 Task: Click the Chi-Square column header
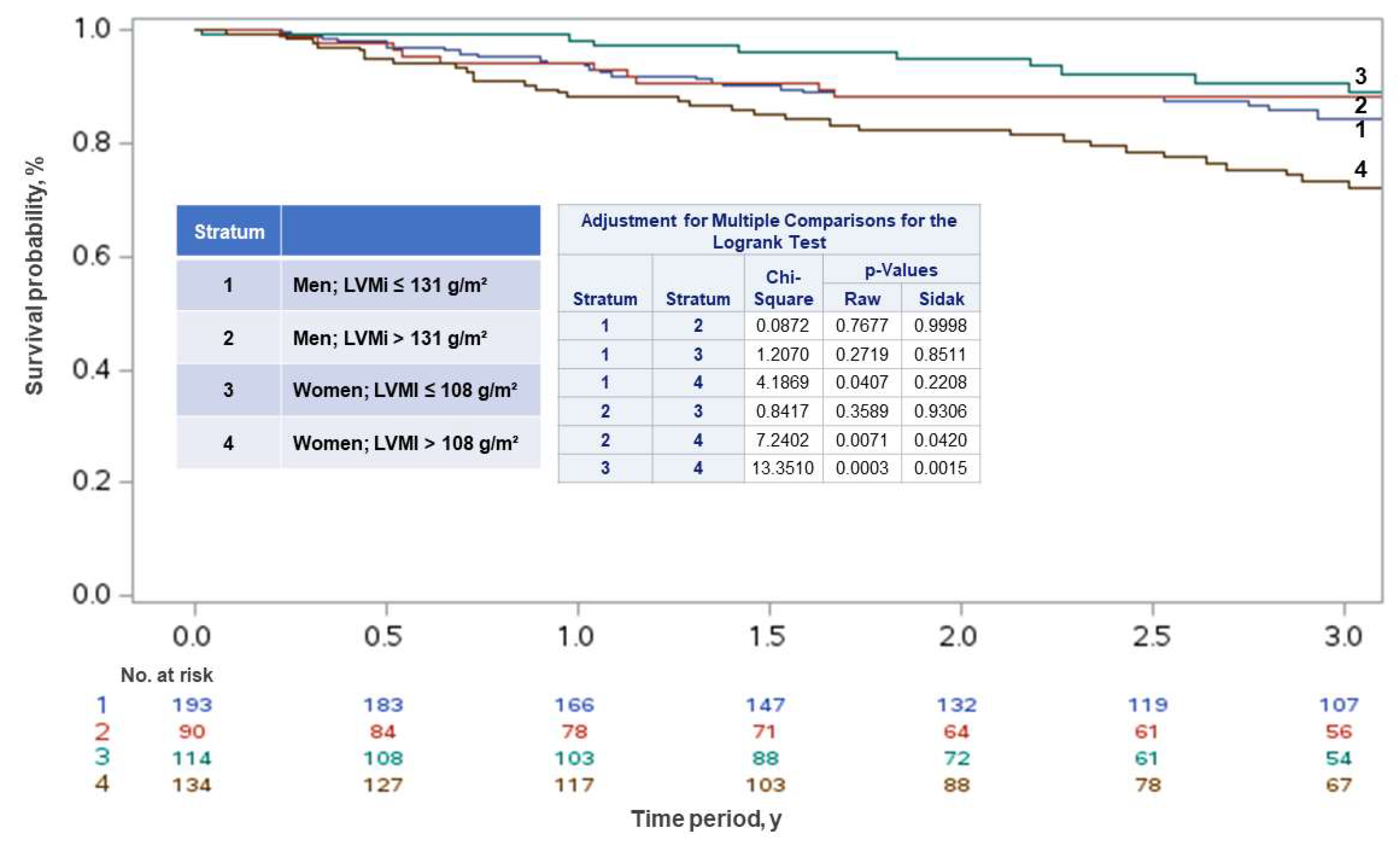[783, 288]
